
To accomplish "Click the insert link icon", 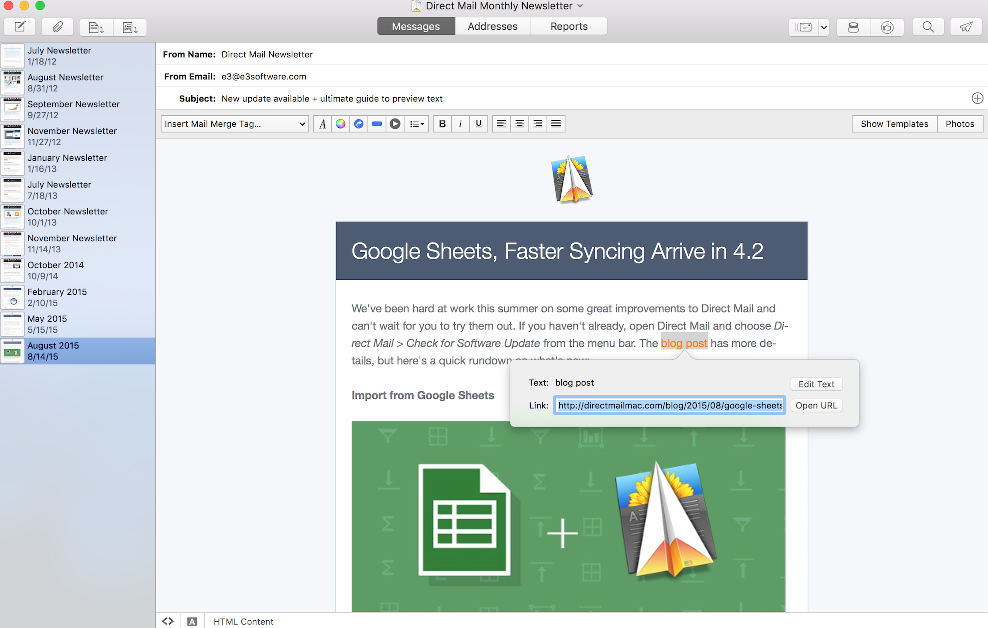I will (x=359, y=124).
